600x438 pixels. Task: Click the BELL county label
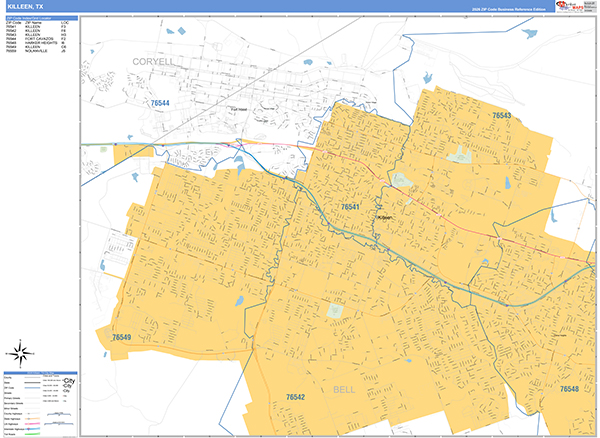344,390
